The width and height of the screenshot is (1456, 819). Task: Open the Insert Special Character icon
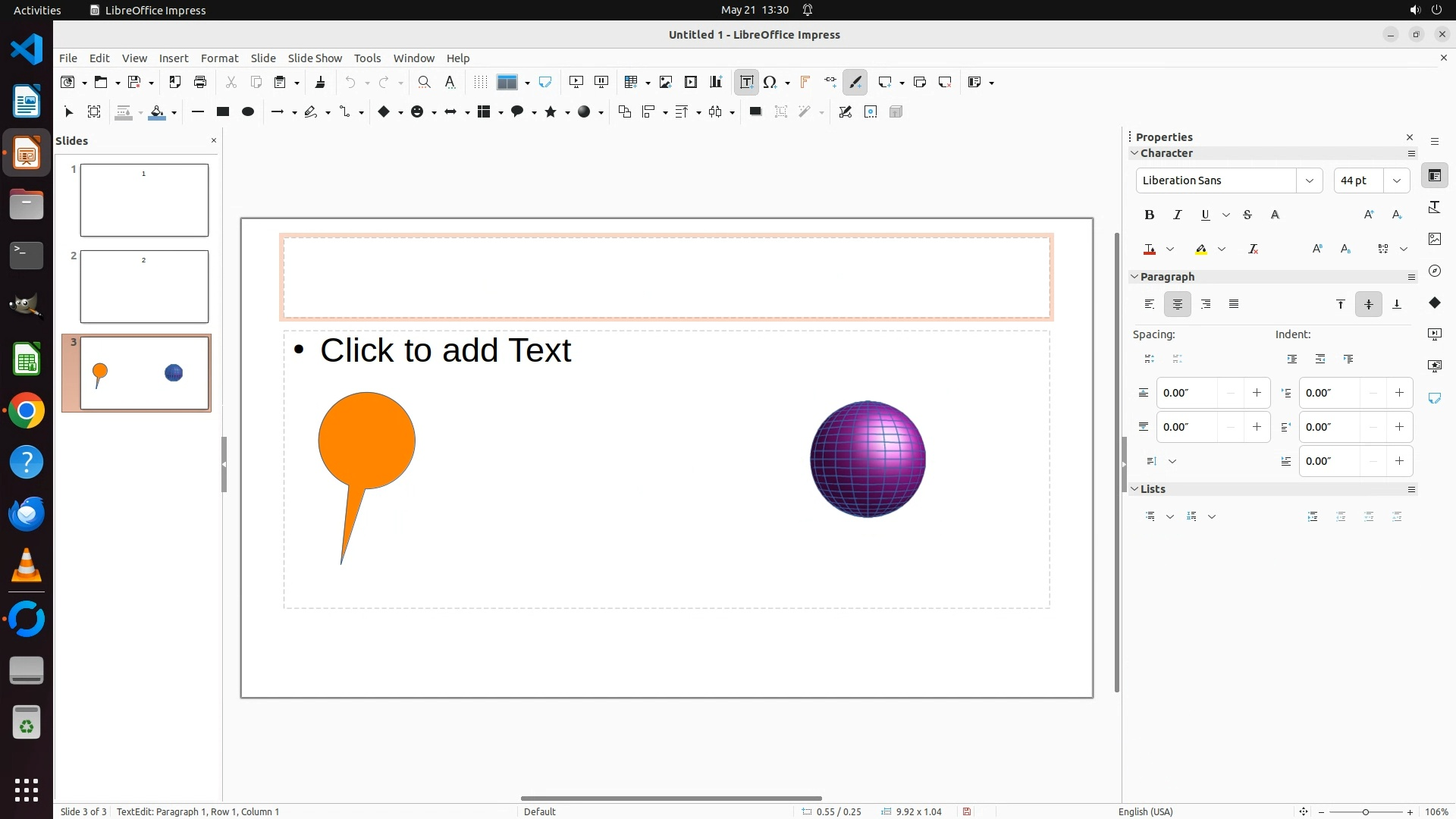click(770, 82)
